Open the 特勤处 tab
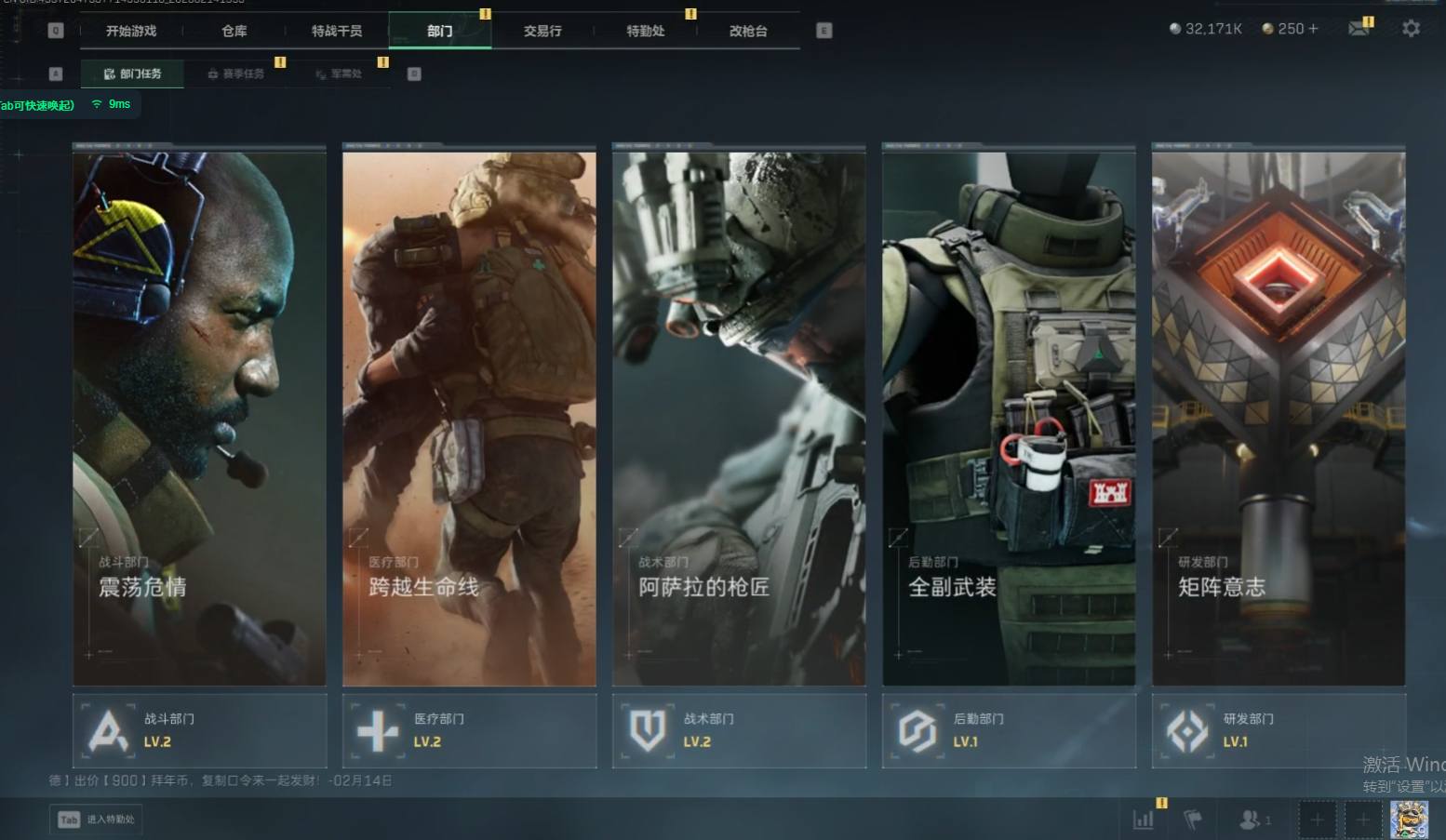 tap(646, 31)
